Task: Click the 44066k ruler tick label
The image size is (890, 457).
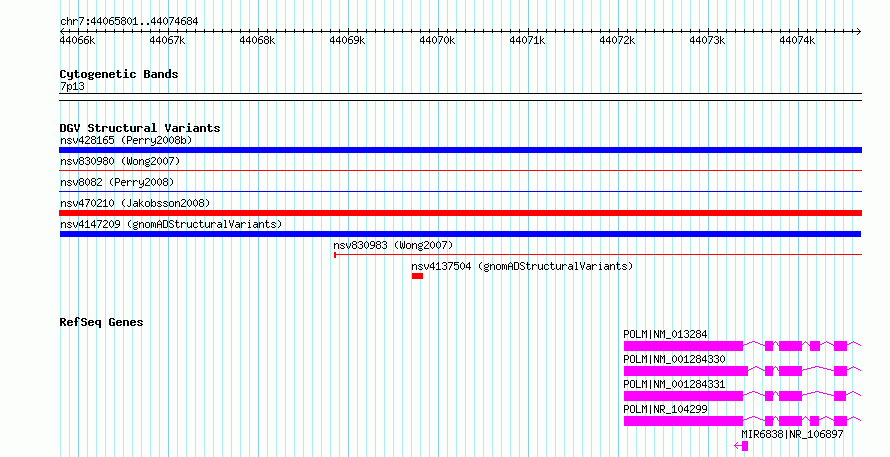Action: [x=78, y=40]
